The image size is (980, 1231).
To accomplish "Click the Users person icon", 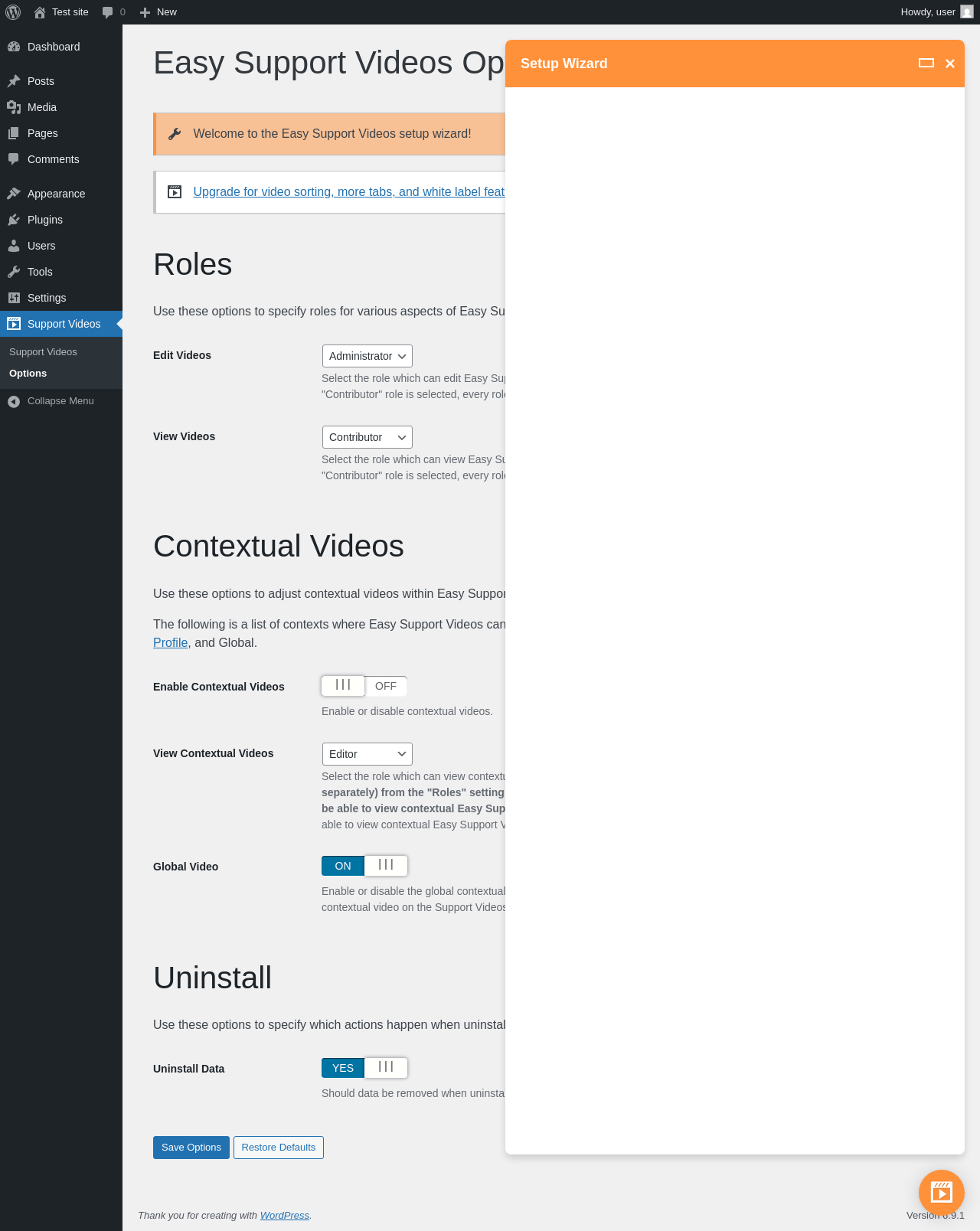I will pos(14,246).
